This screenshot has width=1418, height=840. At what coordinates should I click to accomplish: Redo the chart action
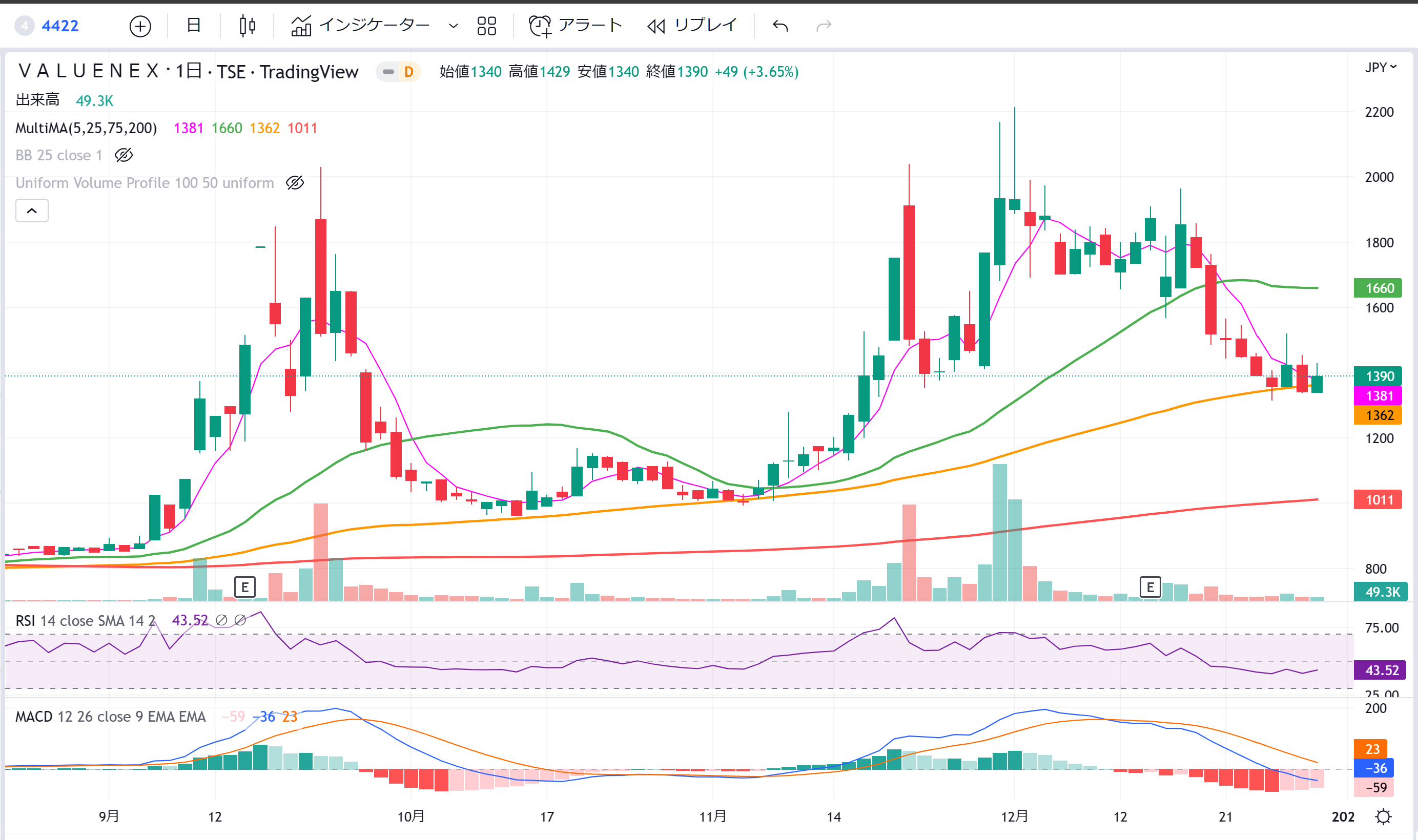pos(824,26)
